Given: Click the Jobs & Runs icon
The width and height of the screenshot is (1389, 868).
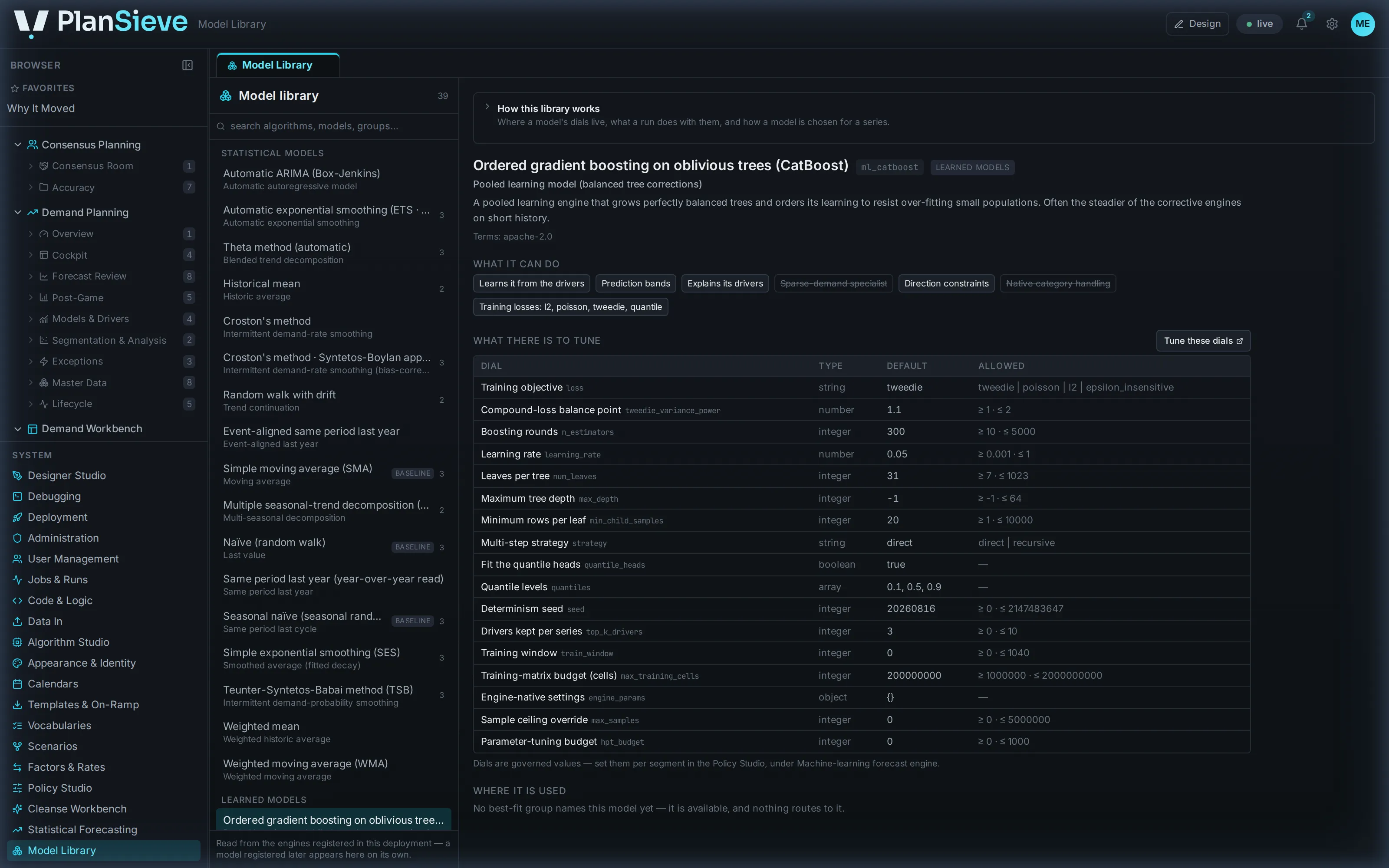Looking at the screenshot, I should [17, 580].
